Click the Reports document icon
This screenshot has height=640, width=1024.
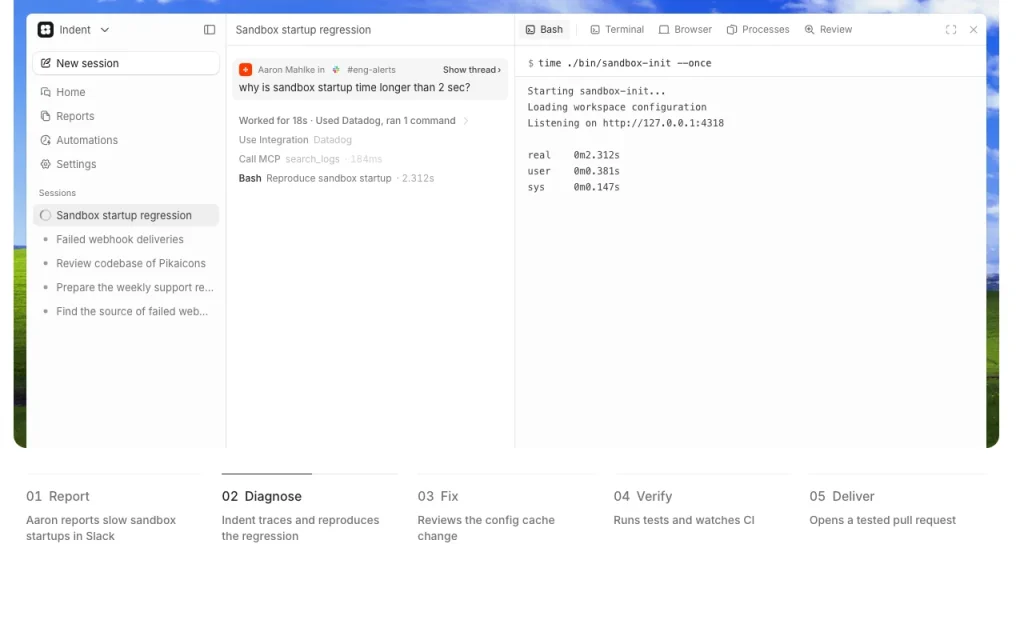(x=45, y=116)
